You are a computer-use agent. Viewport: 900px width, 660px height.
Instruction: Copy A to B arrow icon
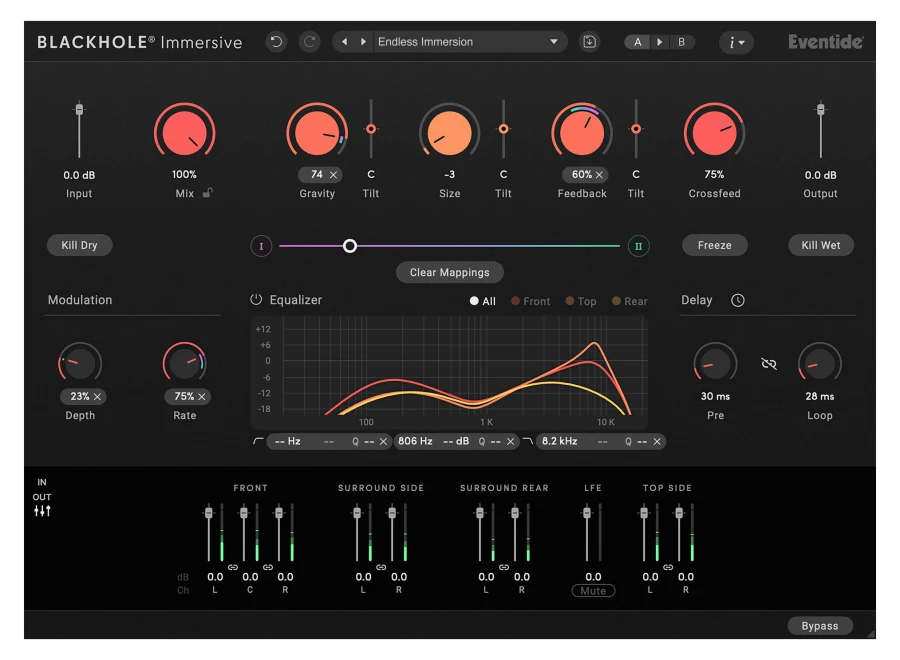click(x=660, y=42)
